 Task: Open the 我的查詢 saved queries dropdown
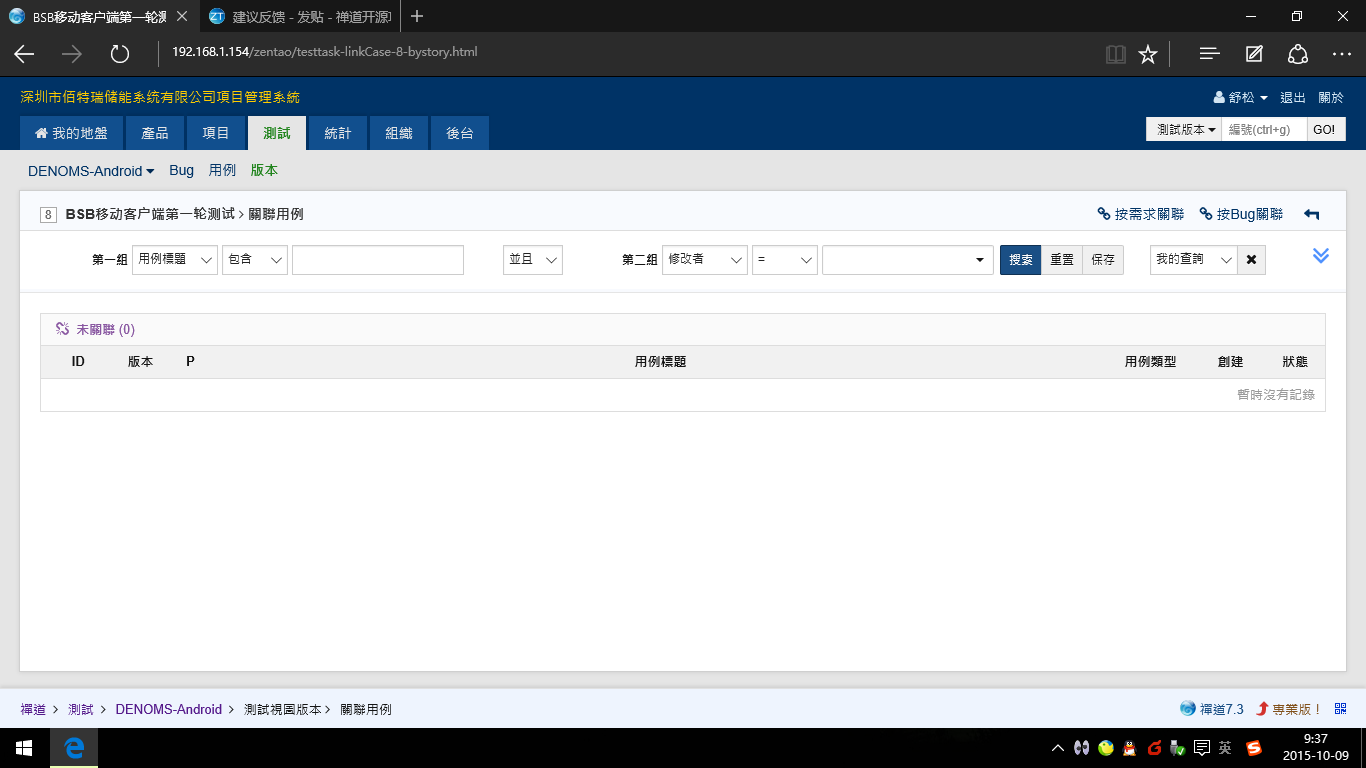[x=1194, y=260]
